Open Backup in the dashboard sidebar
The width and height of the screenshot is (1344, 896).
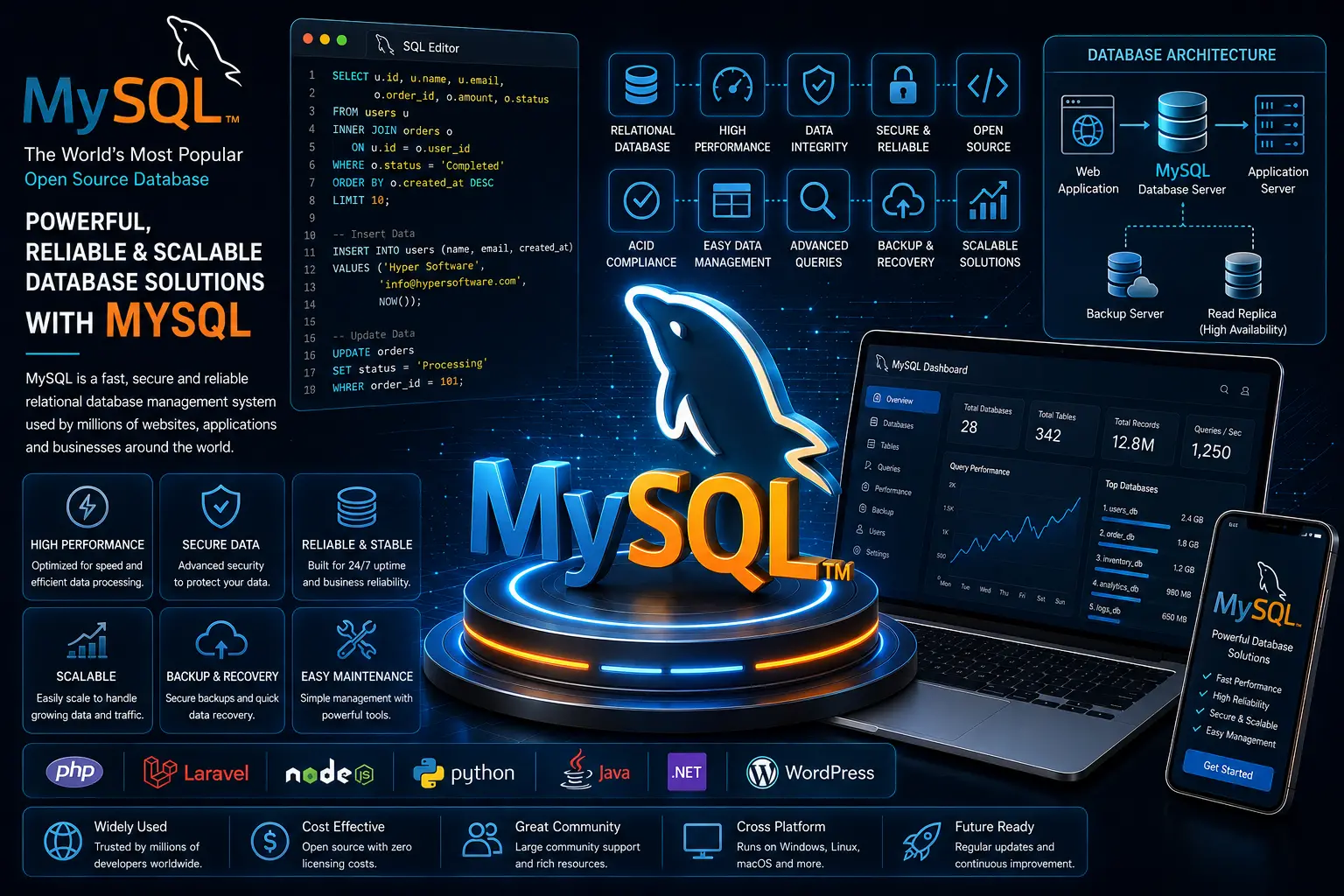click(876, 510)
